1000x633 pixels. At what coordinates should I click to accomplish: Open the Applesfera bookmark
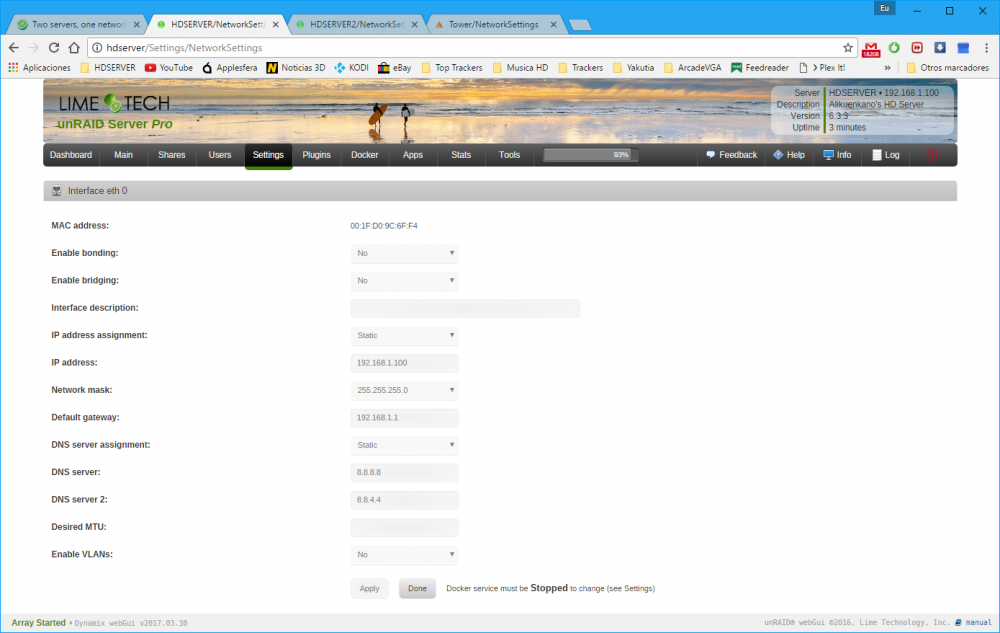230,68
